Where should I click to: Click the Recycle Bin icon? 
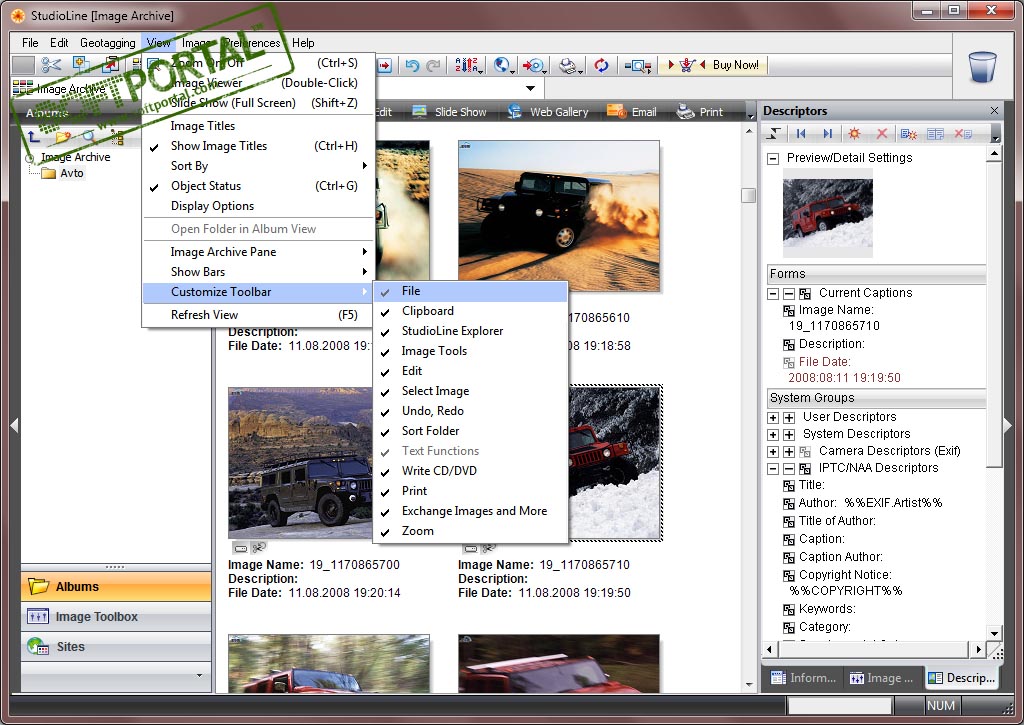click(982, 67)
